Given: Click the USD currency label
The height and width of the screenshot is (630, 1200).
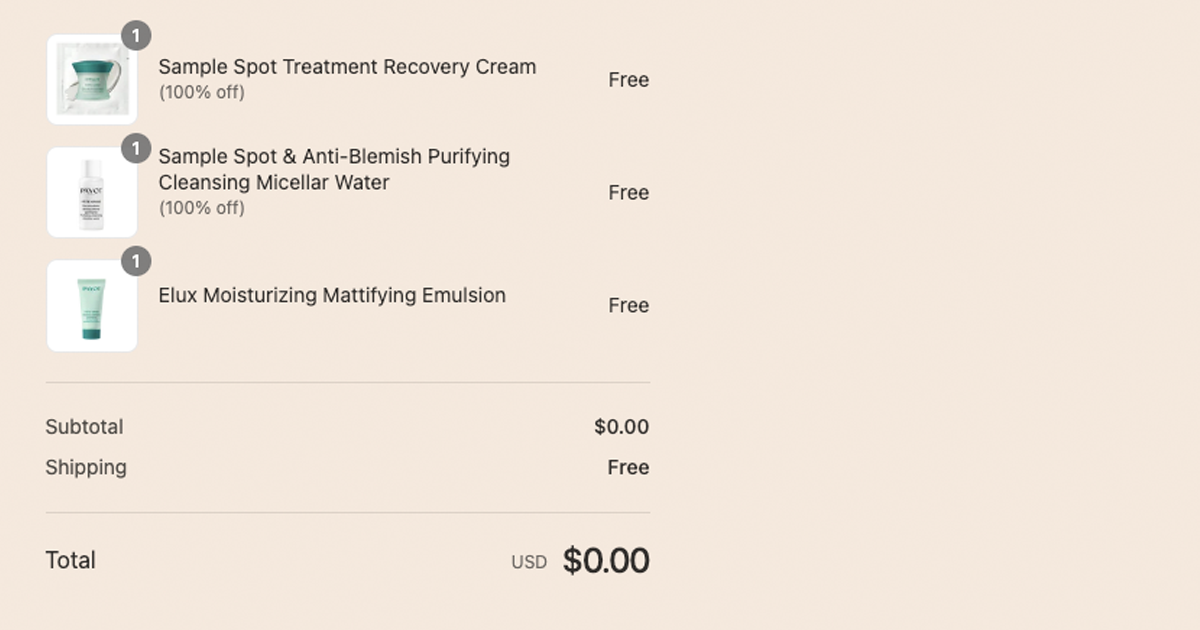Looking at the screenshot, I should point(529,562).
